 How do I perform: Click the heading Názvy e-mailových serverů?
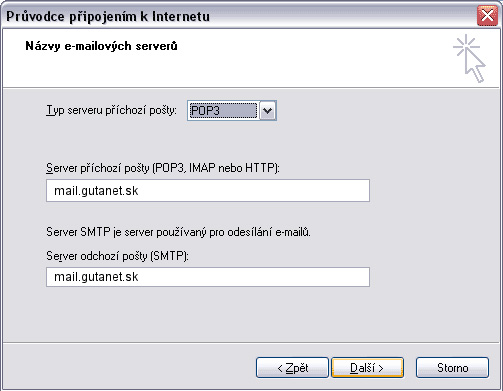coord(101,46)
